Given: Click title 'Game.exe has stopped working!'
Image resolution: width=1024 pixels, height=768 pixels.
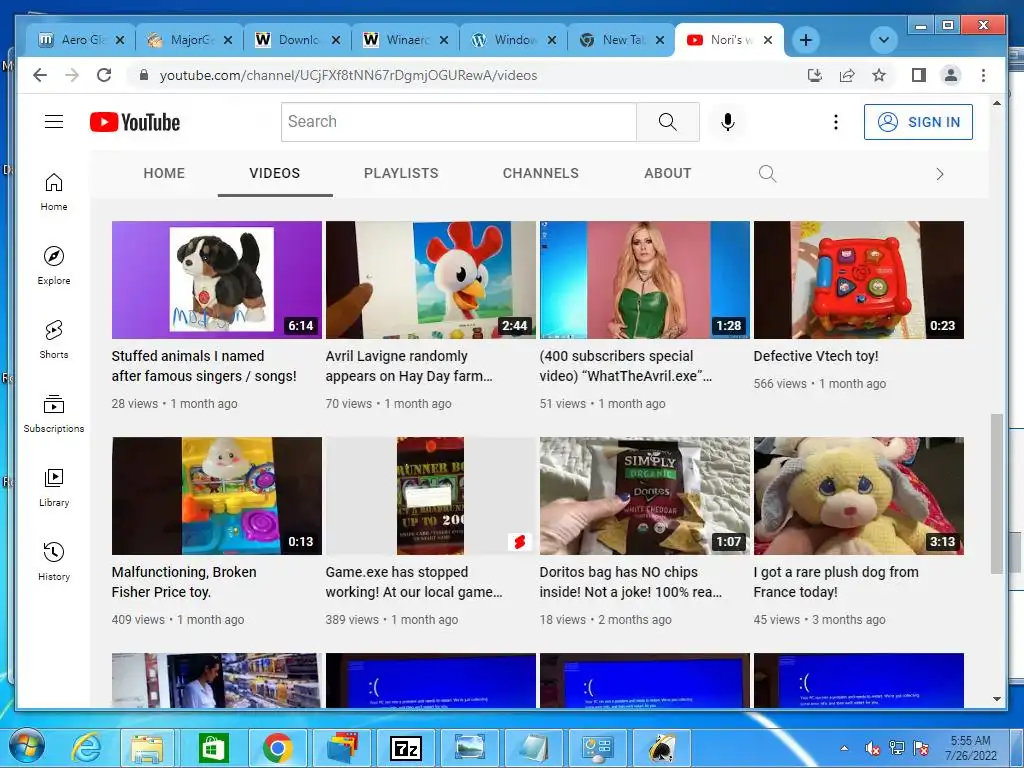Looking at the screenshot, I should pyautogui.click(x=414, y=582).
